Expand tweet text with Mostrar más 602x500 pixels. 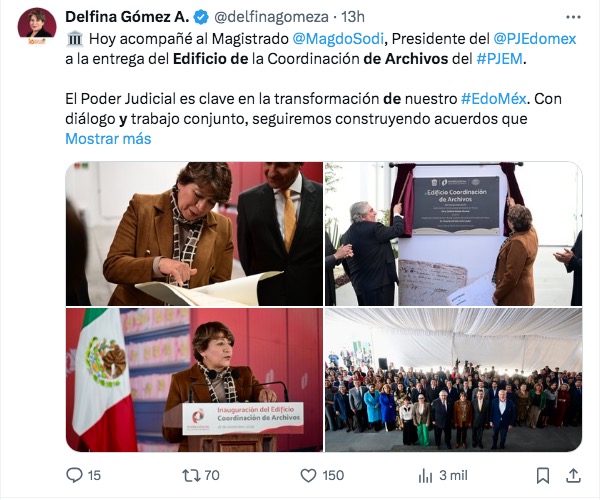tap(108, 139)
